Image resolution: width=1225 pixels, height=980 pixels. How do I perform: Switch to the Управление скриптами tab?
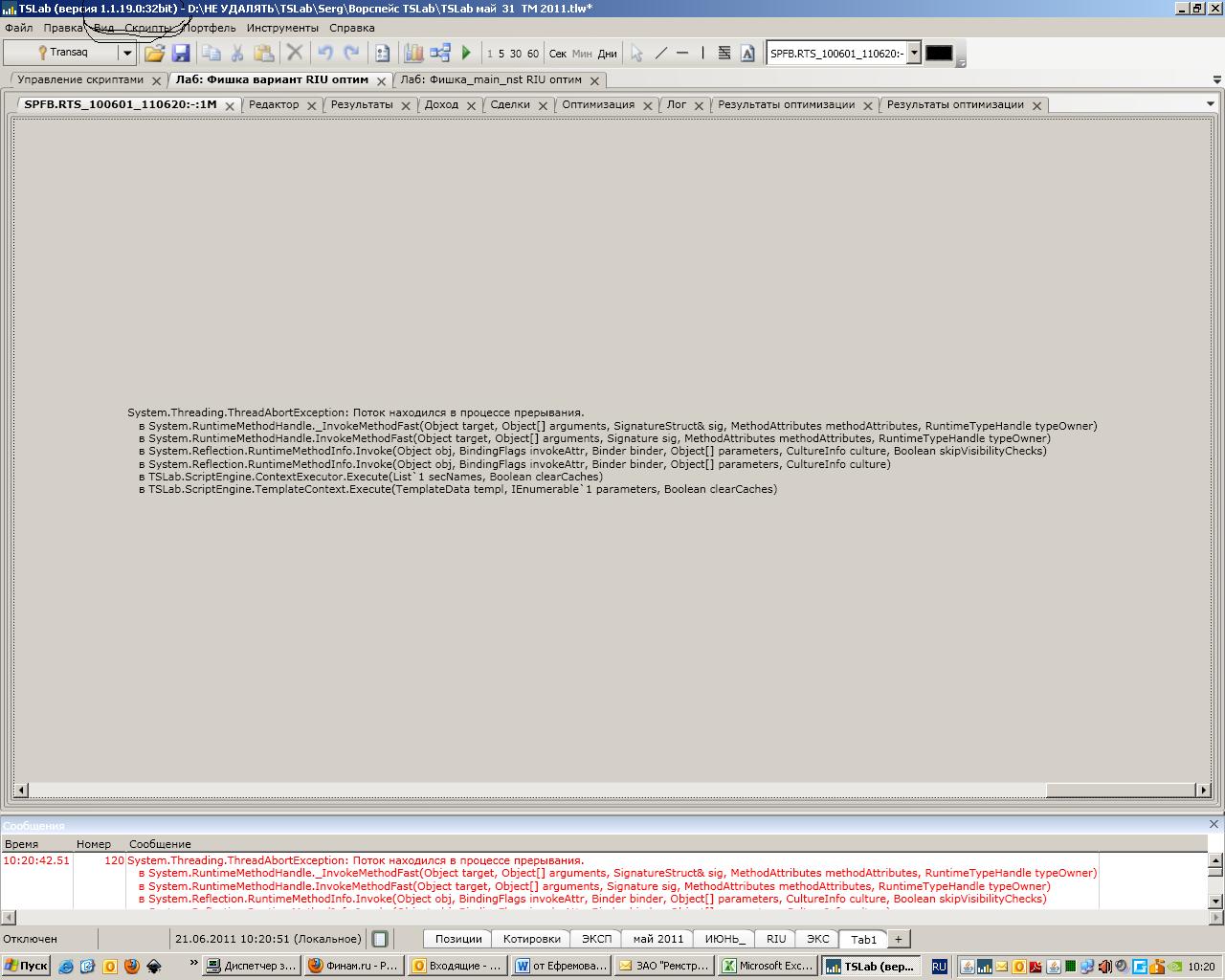pos(80,79)
